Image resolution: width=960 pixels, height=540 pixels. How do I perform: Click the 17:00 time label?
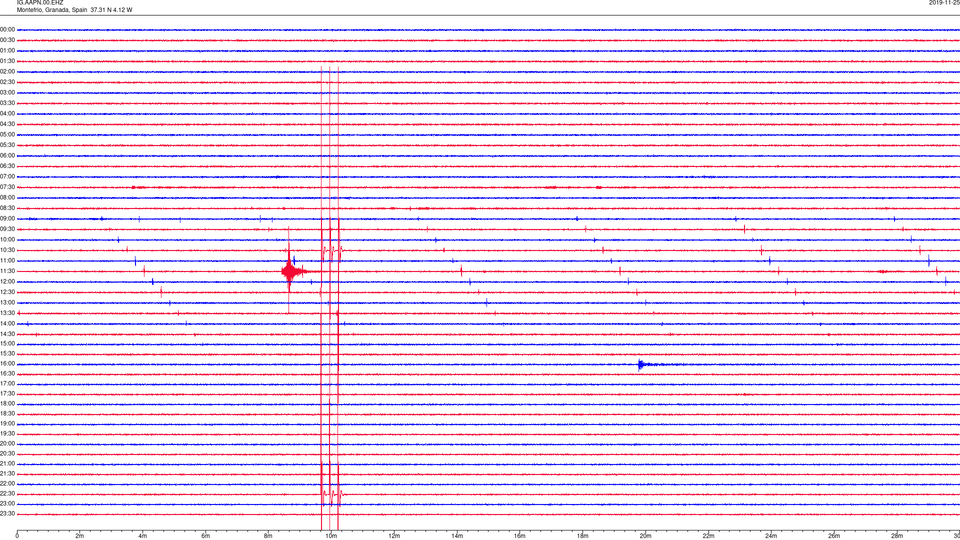pos(7,384)
